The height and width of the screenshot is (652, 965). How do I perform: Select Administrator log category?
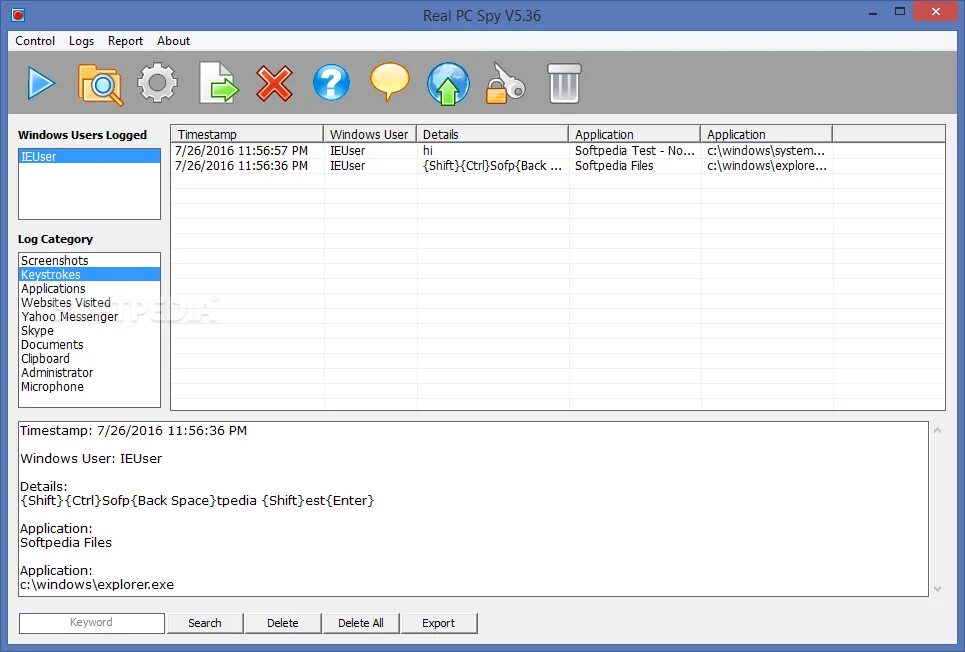tap(89, 373)
